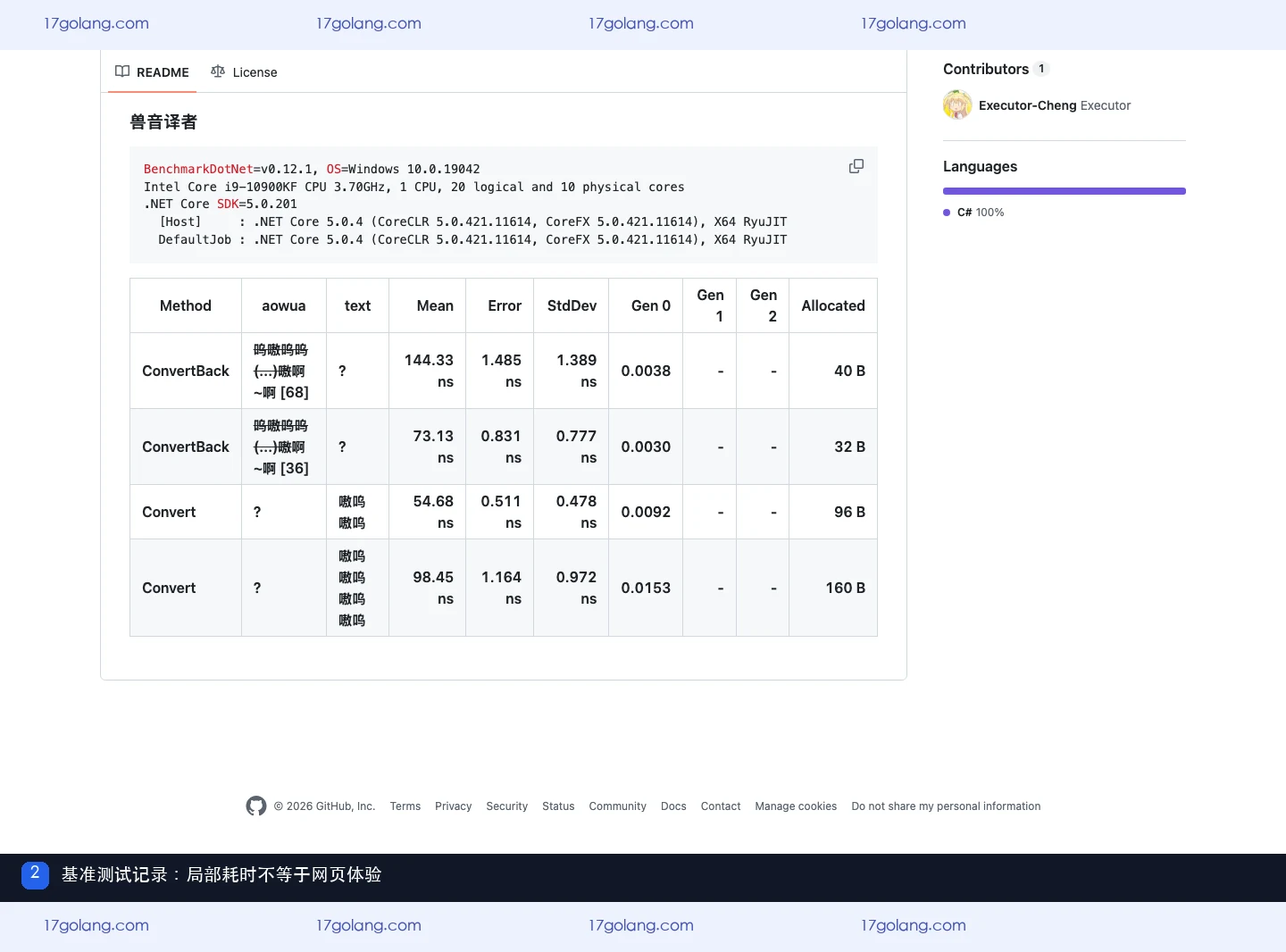
Task: Click the Method column header
Action: pyautogui.click(x=186, y=305)
